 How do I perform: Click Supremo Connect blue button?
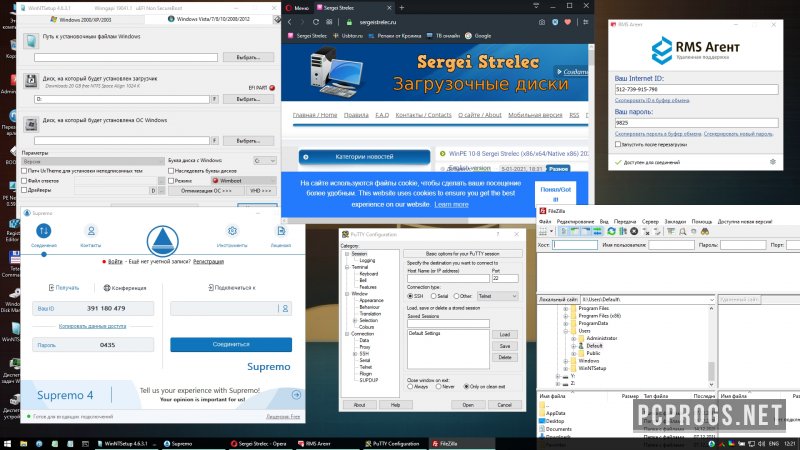(231, 344)
